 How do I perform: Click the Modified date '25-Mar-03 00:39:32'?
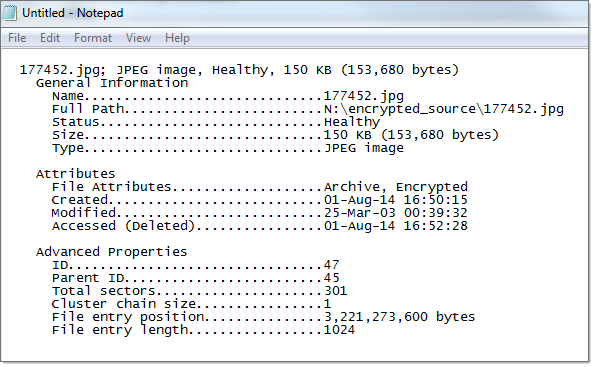pos(396,213)
